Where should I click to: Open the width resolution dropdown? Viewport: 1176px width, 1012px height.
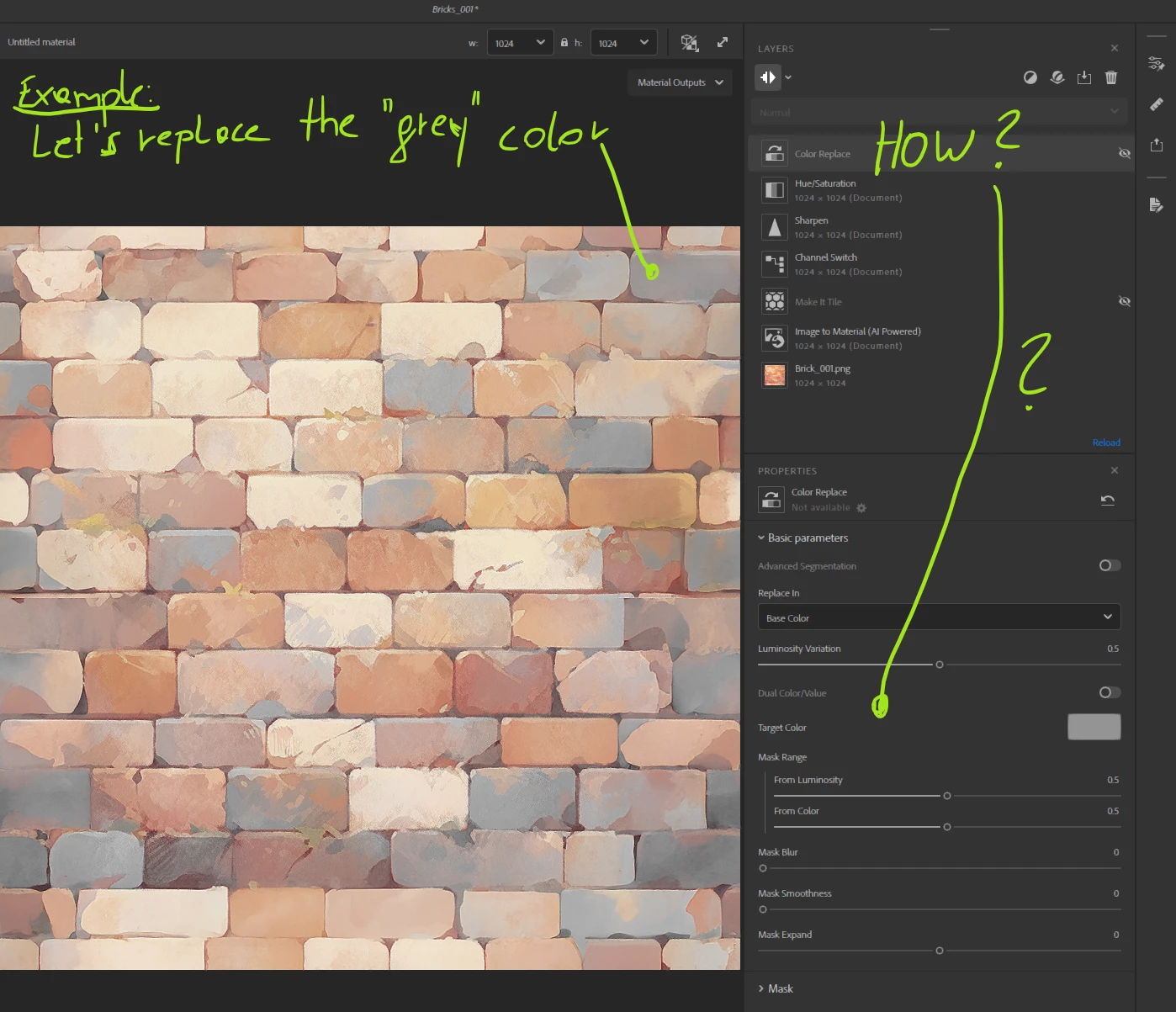click(x=521, y=43)
